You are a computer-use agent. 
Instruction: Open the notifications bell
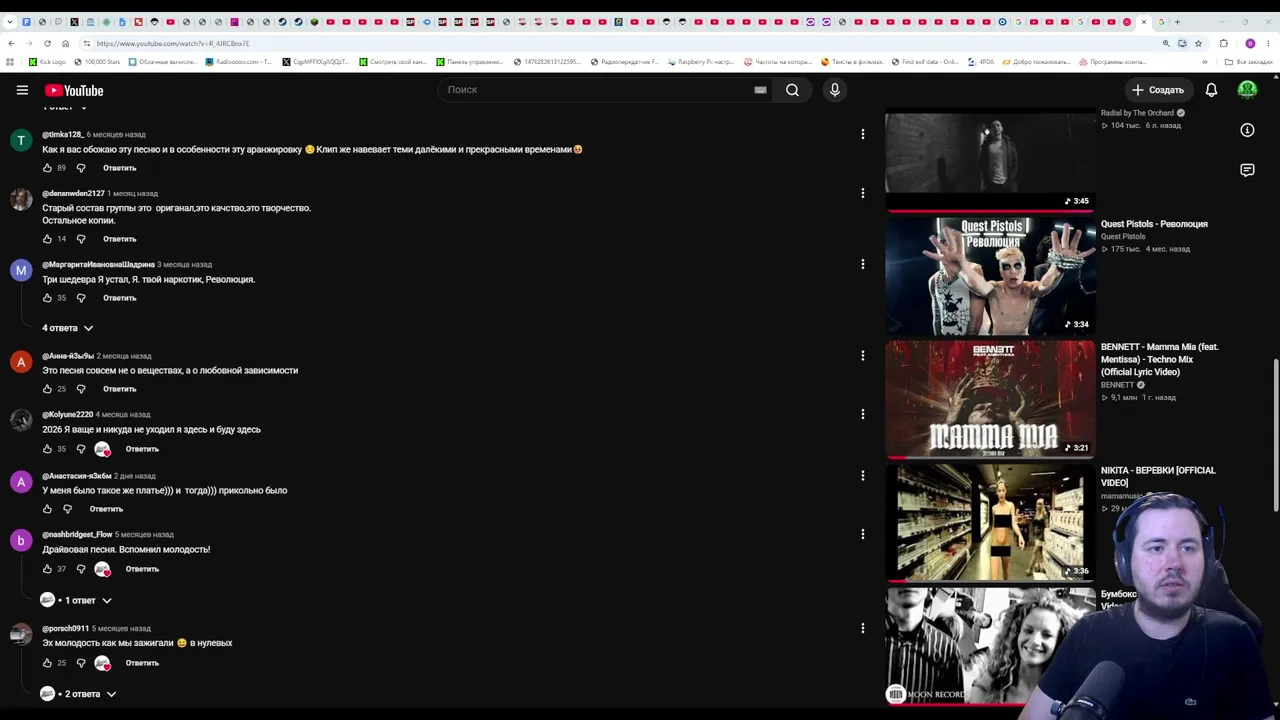[x=1211, y=90]
